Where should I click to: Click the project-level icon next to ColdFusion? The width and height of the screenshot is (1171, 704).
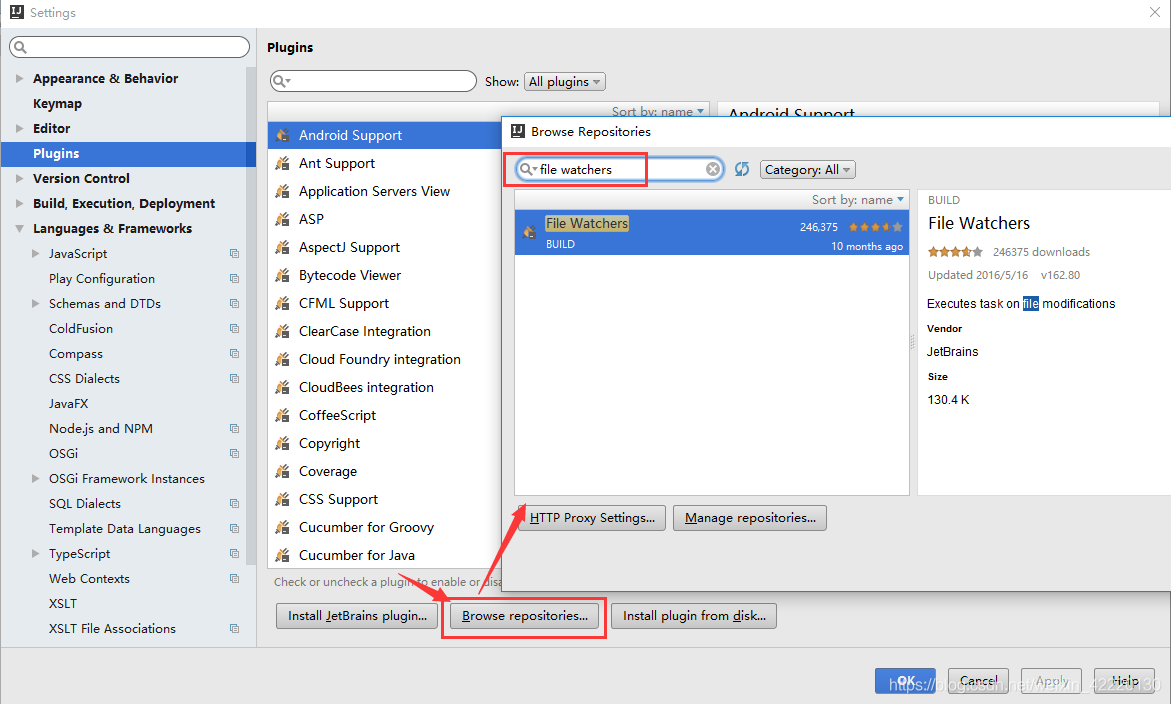coord(234,328)
